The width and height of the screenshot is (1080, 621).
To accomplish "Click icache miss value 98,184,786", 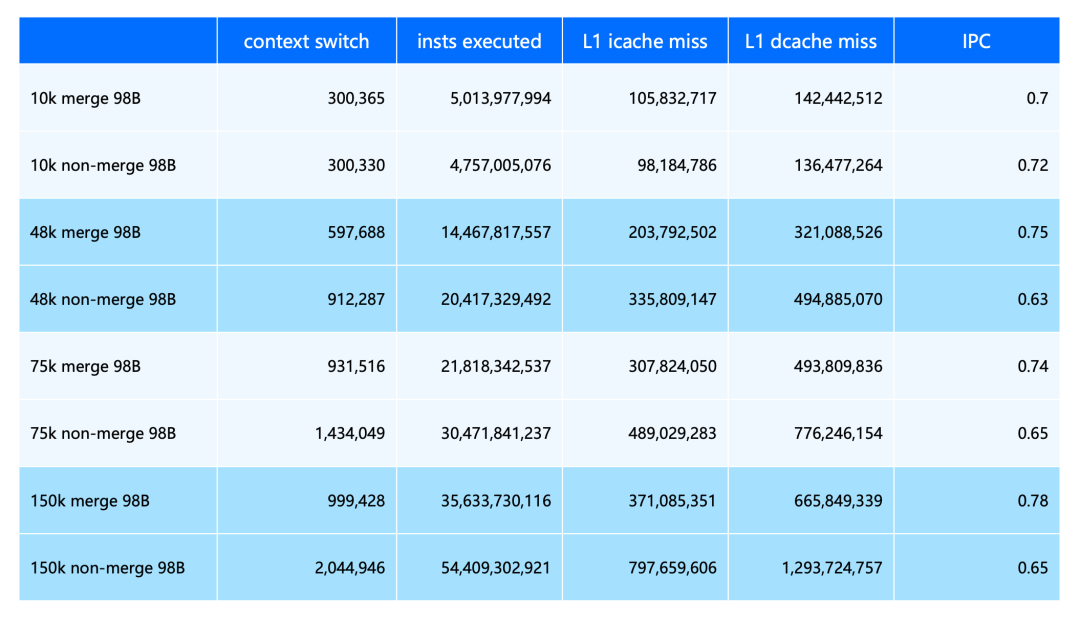I will pyautogui.click(x=677, y=165).
